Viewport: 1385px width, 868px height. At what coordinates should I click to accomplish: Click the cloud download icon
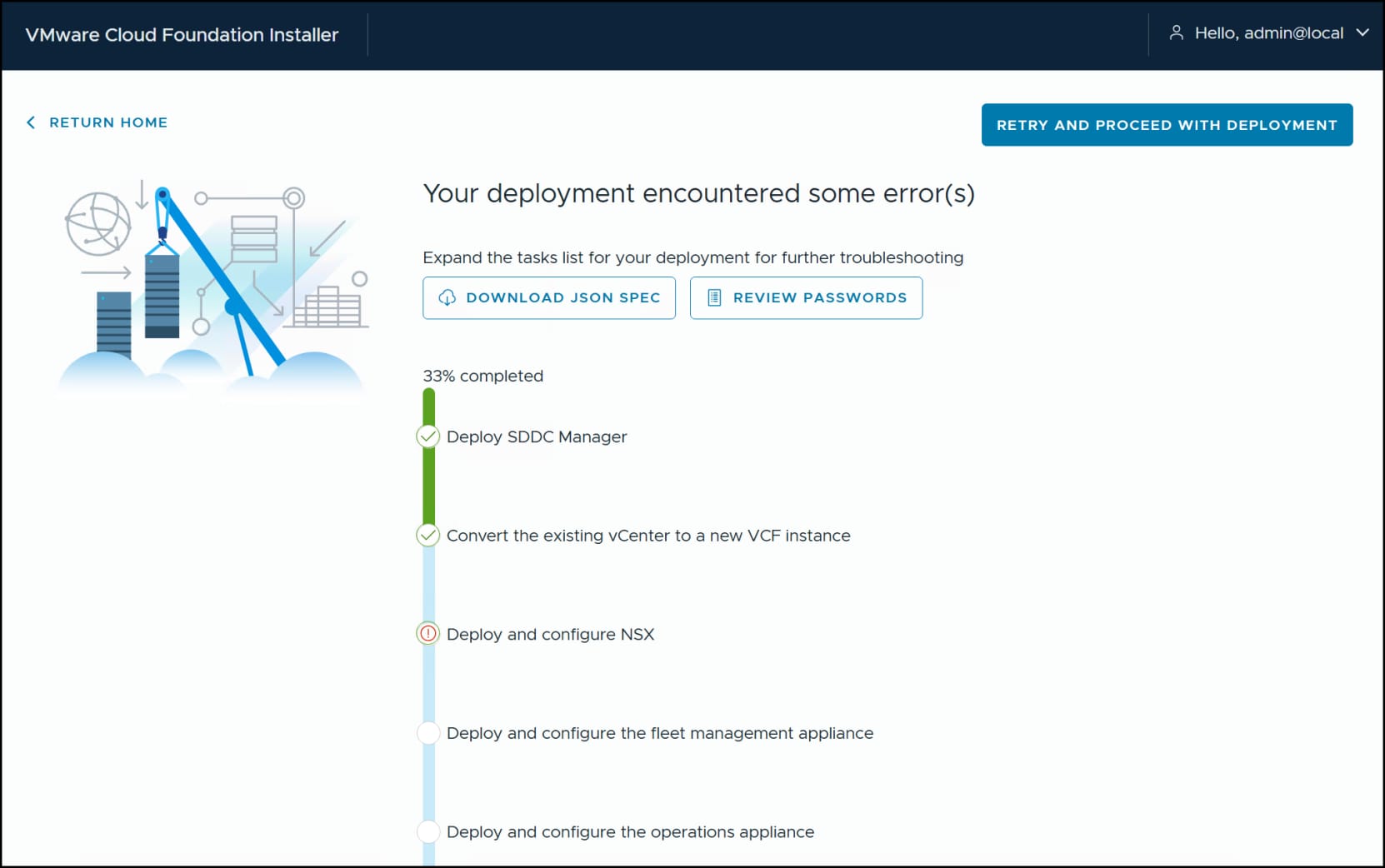[x=447, y=297]
